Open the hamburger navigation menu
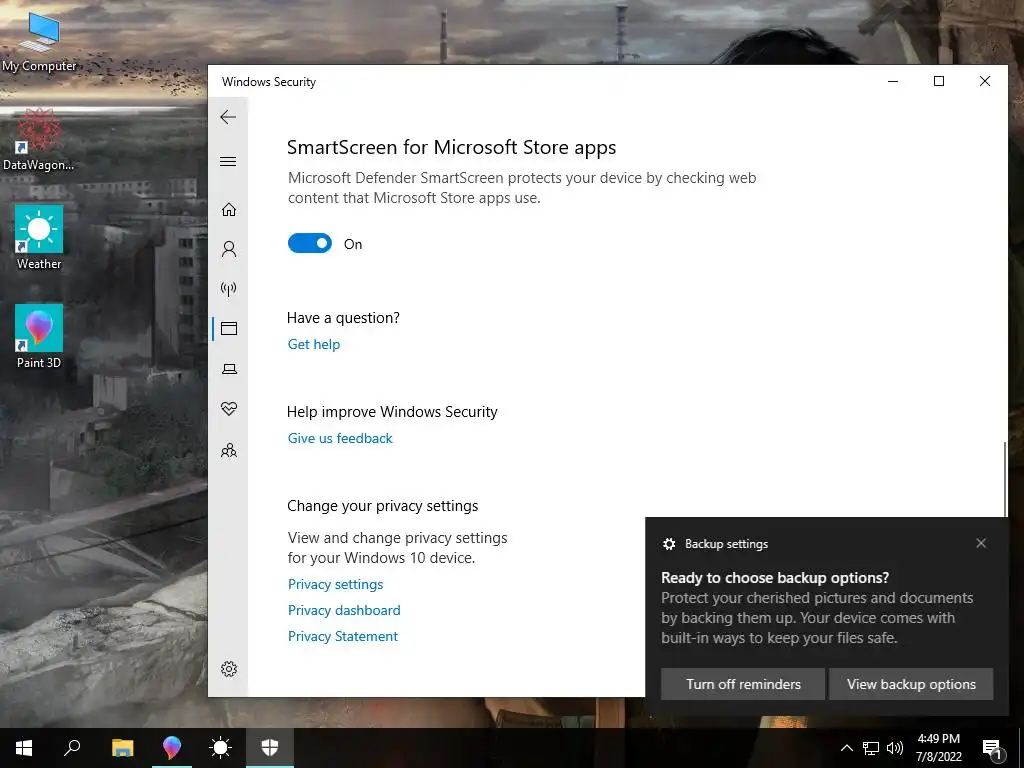This screenshot has height=768, width=1024. point(228,161)
